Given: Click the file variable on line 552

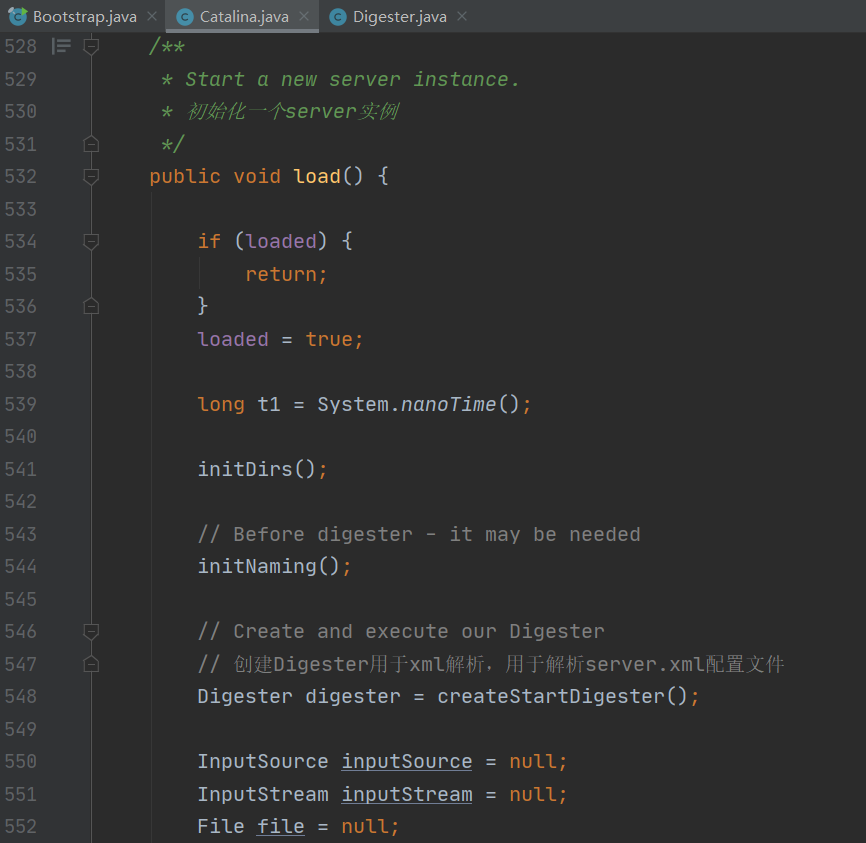Looking at the screenshot, I should pyautogui.click(x=281, y=826).
